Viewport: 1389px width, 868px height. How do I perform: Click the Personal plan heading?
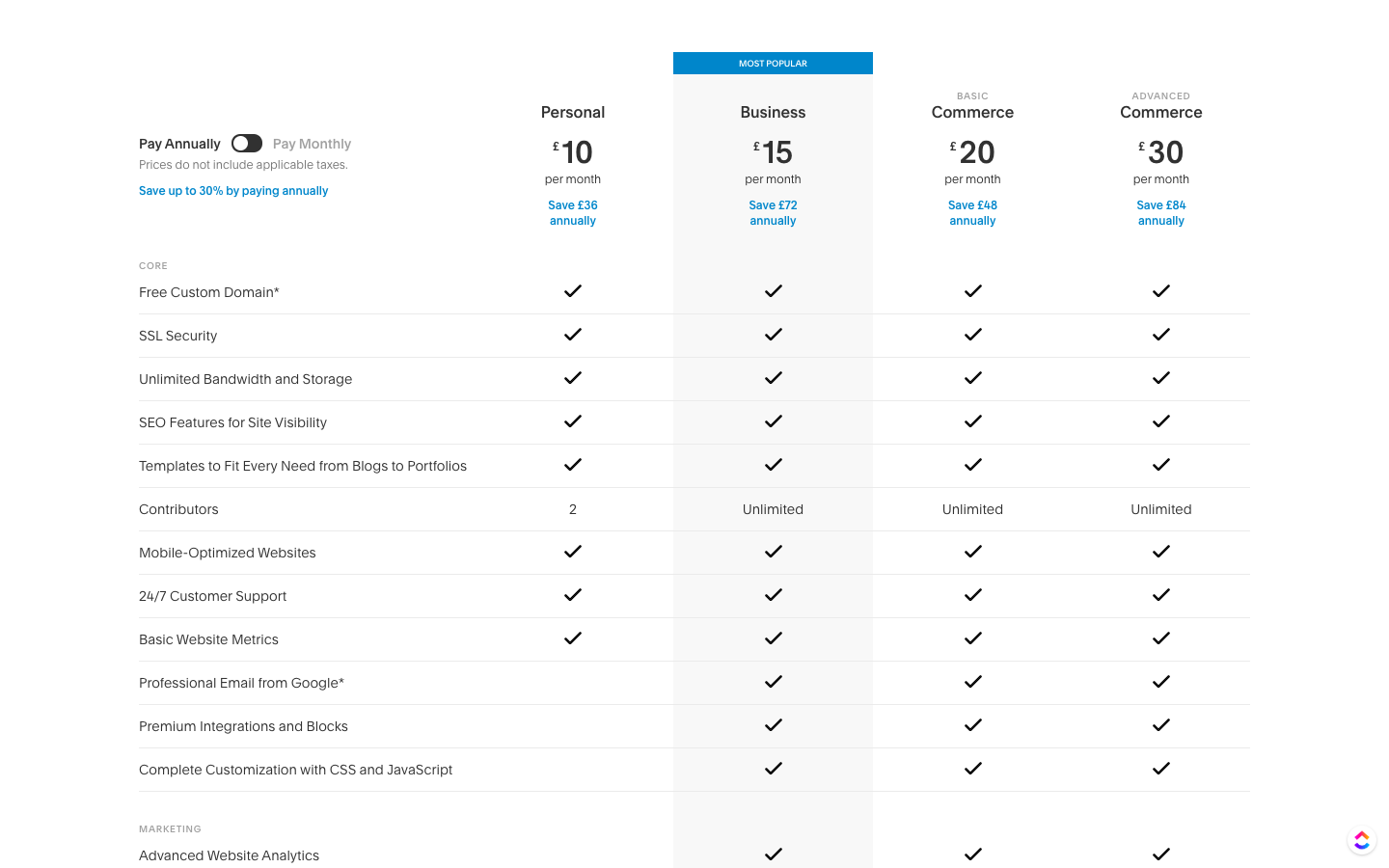[573, 113]
